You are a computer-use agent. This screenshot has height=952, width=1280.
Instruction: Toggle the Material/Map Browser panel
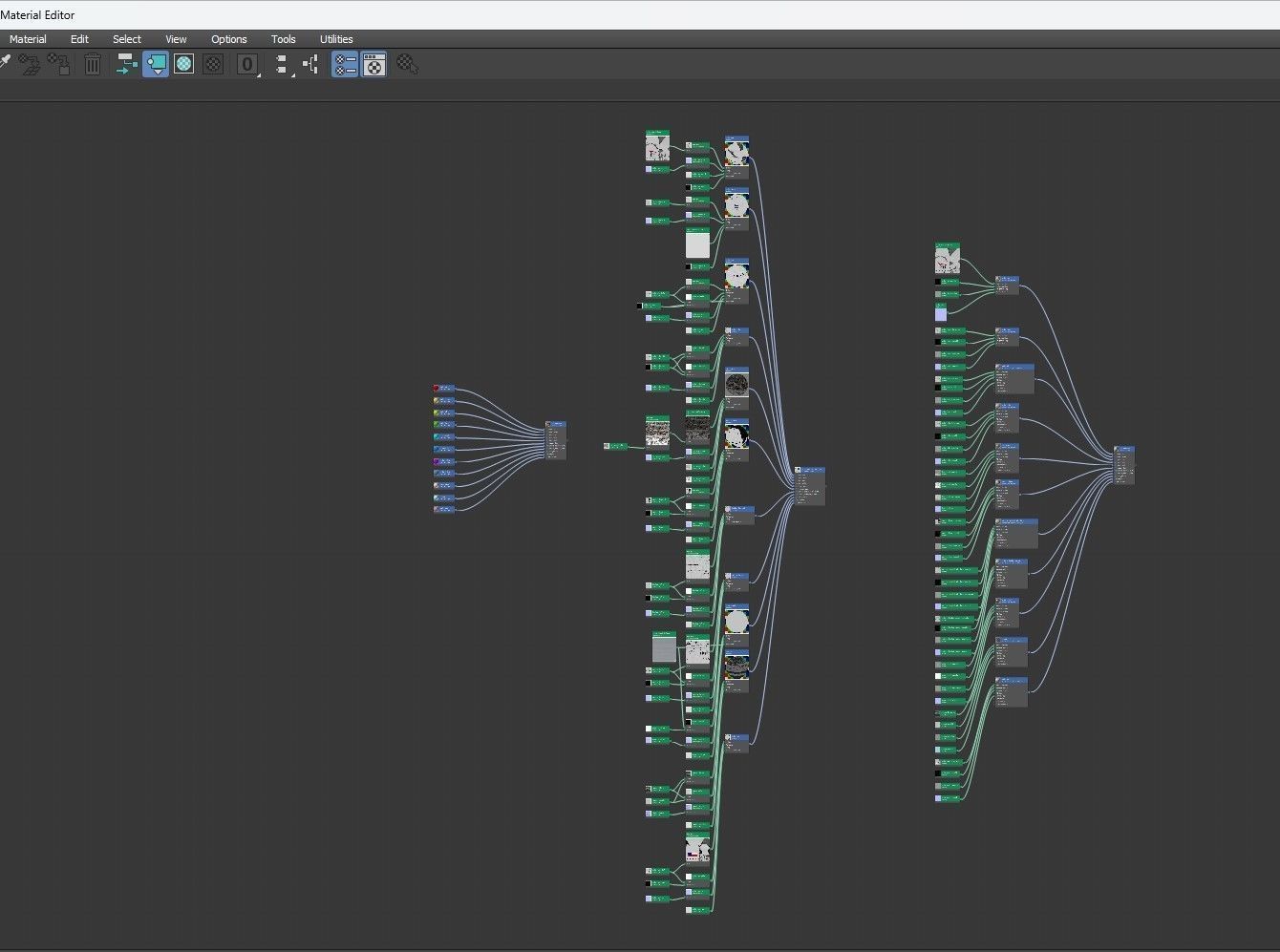[x=345, y=64]
